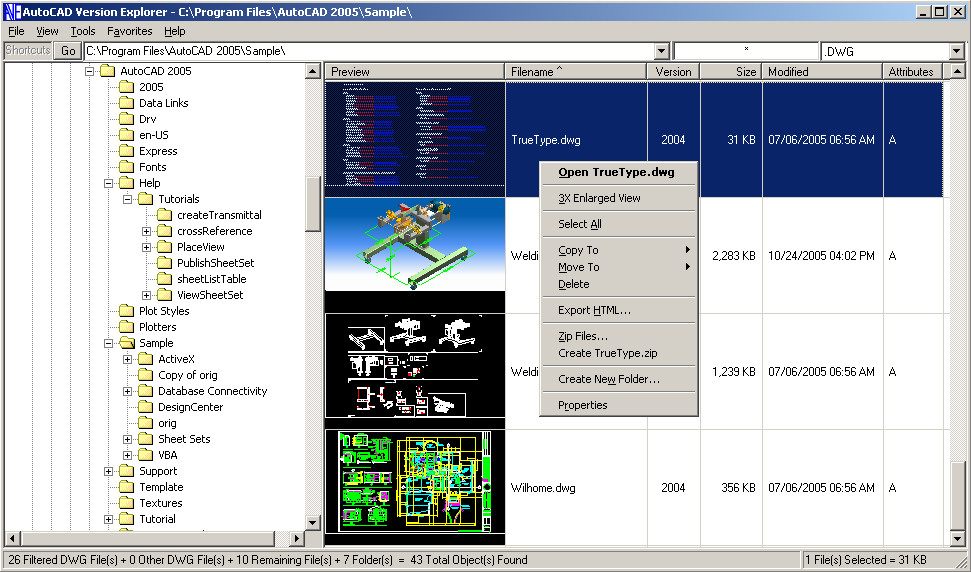Choose Create New Folder... entry
Viewport: 971px width, 572px height.
click(x=619, y=379)
